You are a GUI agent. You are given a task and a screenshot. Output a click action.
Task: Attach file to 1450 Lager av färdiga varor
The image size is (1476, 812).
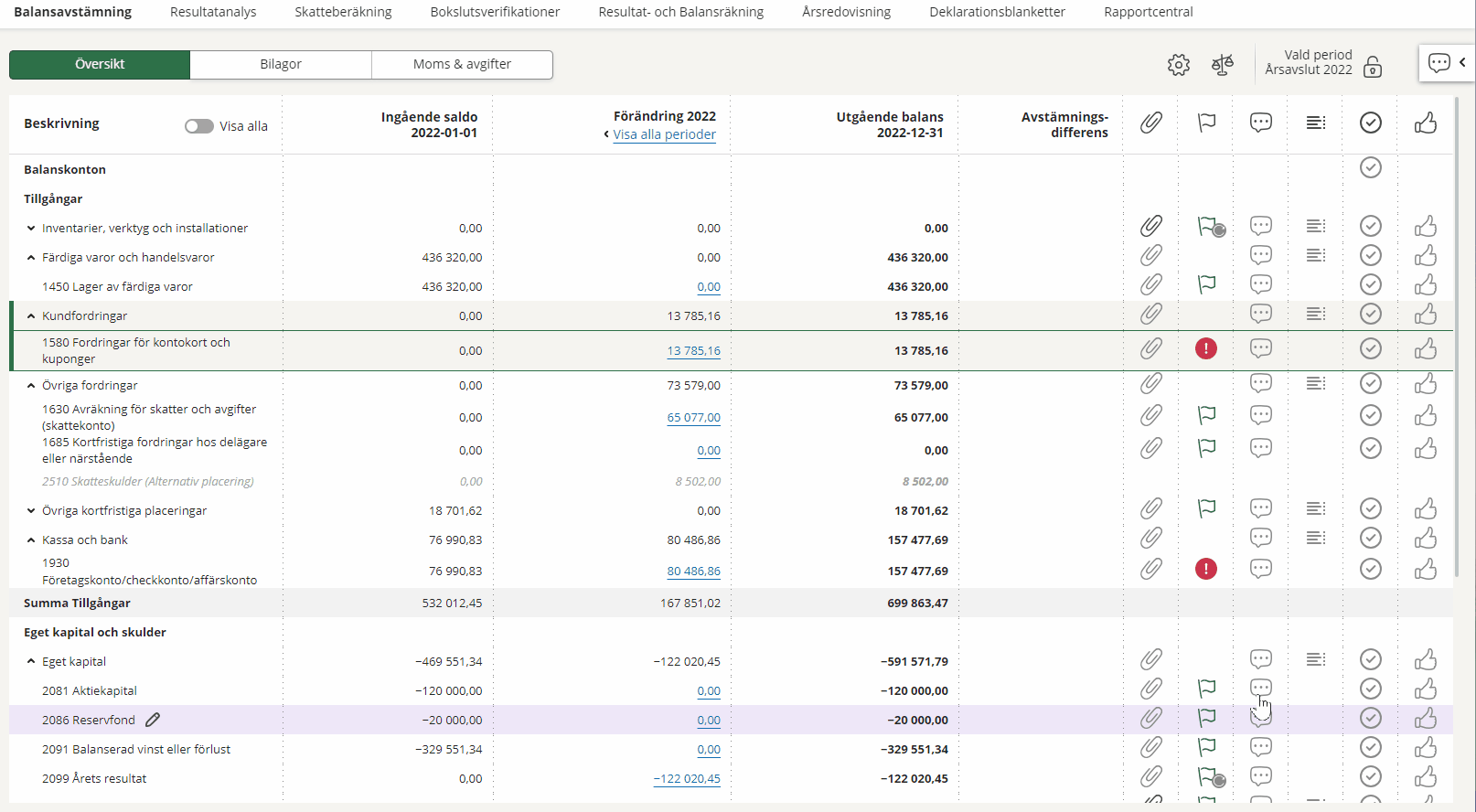coord(1151,284)
